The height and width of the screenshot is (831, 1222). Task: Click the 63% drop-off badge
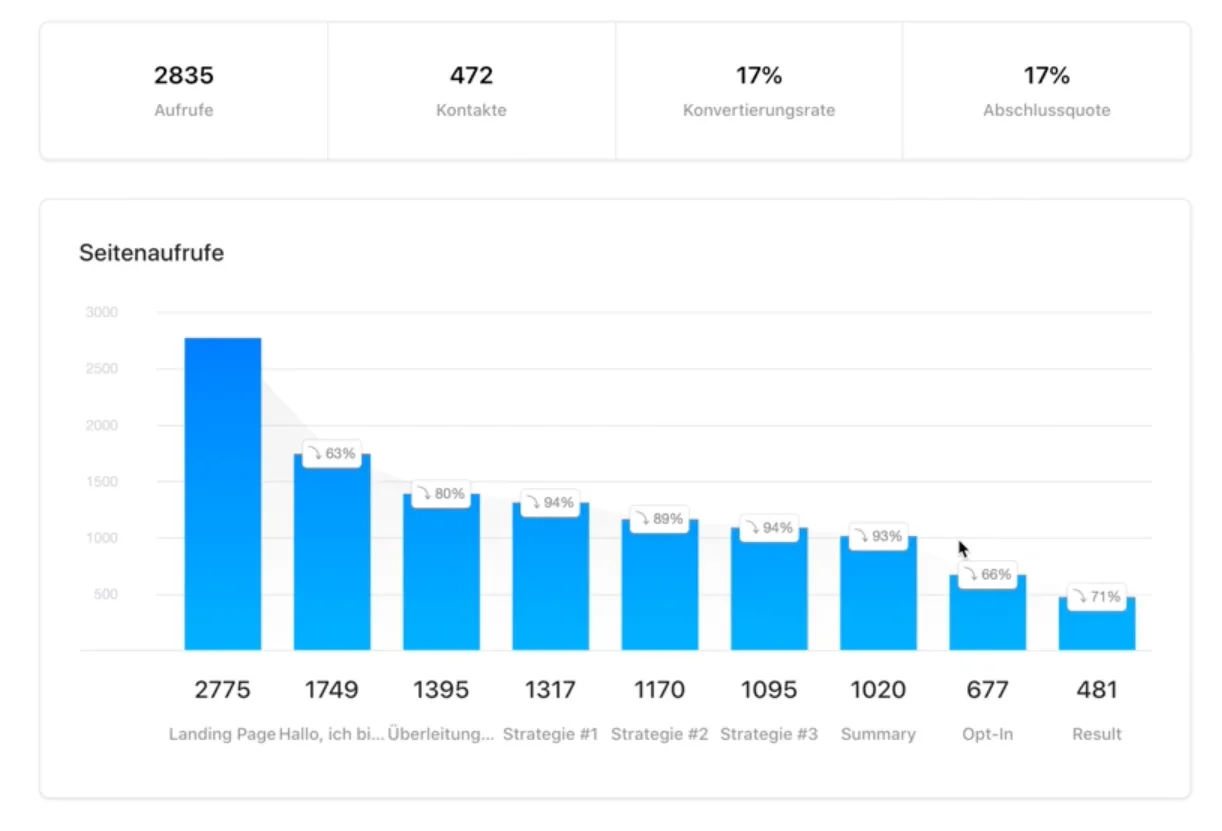pyautogui.click(x=332, y=453)
